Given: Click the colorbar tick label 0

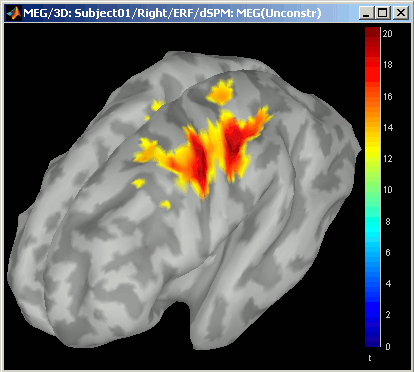Looking at the screenshot, I should pyautogui.click(x=388, y=346).
